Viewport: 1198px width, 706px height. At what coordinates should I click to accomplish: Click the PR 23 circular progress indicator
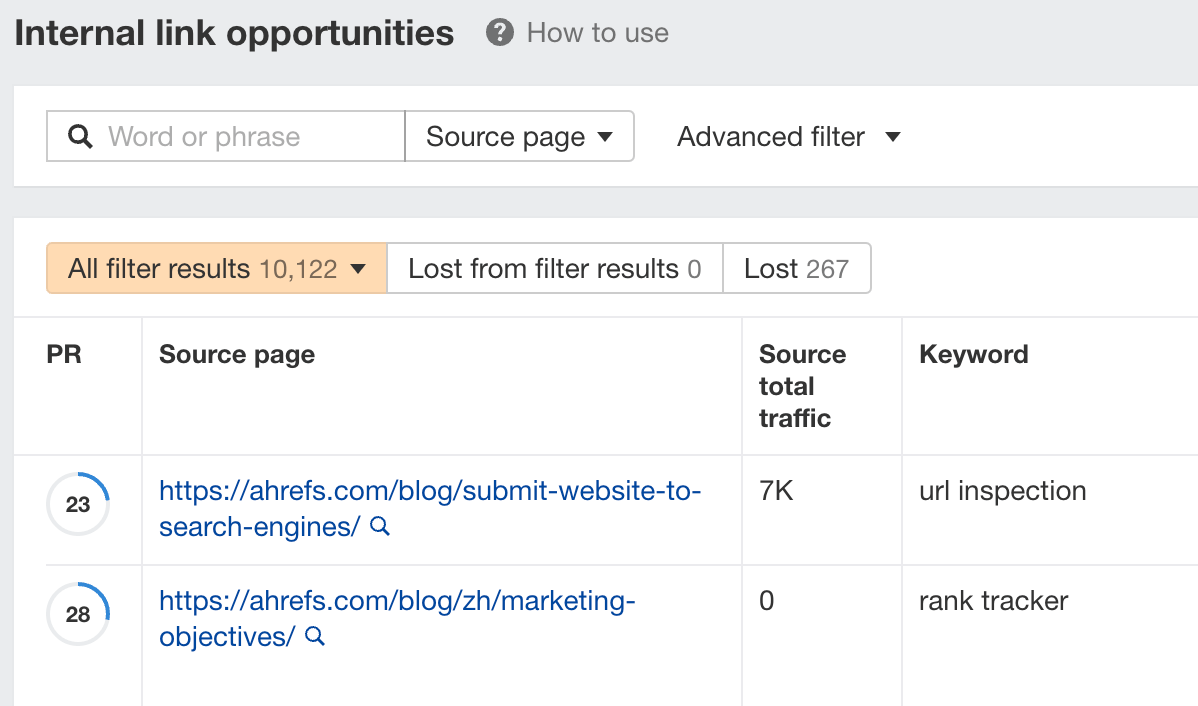77,504
